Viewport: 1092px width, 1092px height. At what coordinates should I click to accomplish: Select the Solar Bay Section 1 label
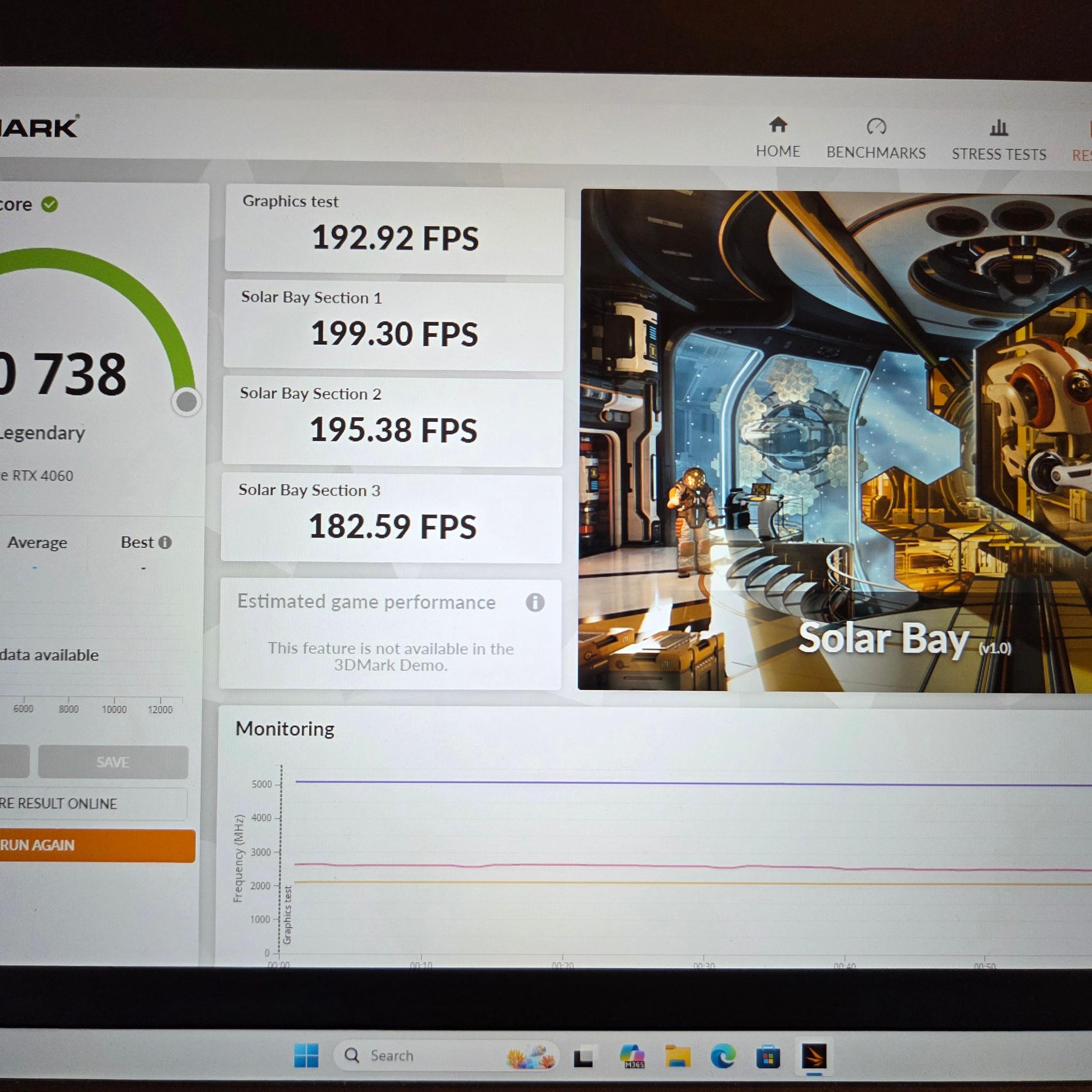coord(311,298)
